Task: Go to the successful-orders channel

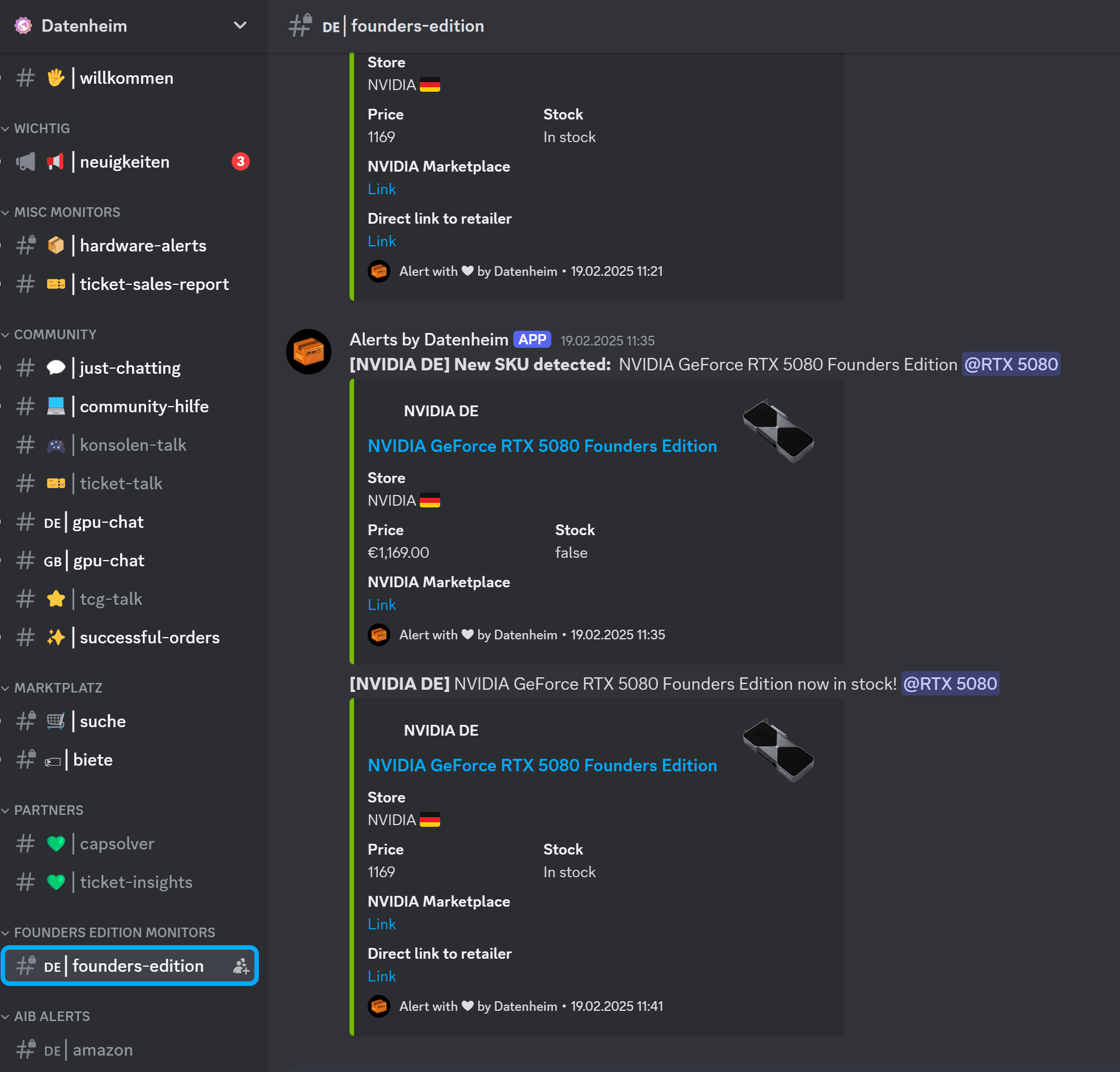Action: 149,638
